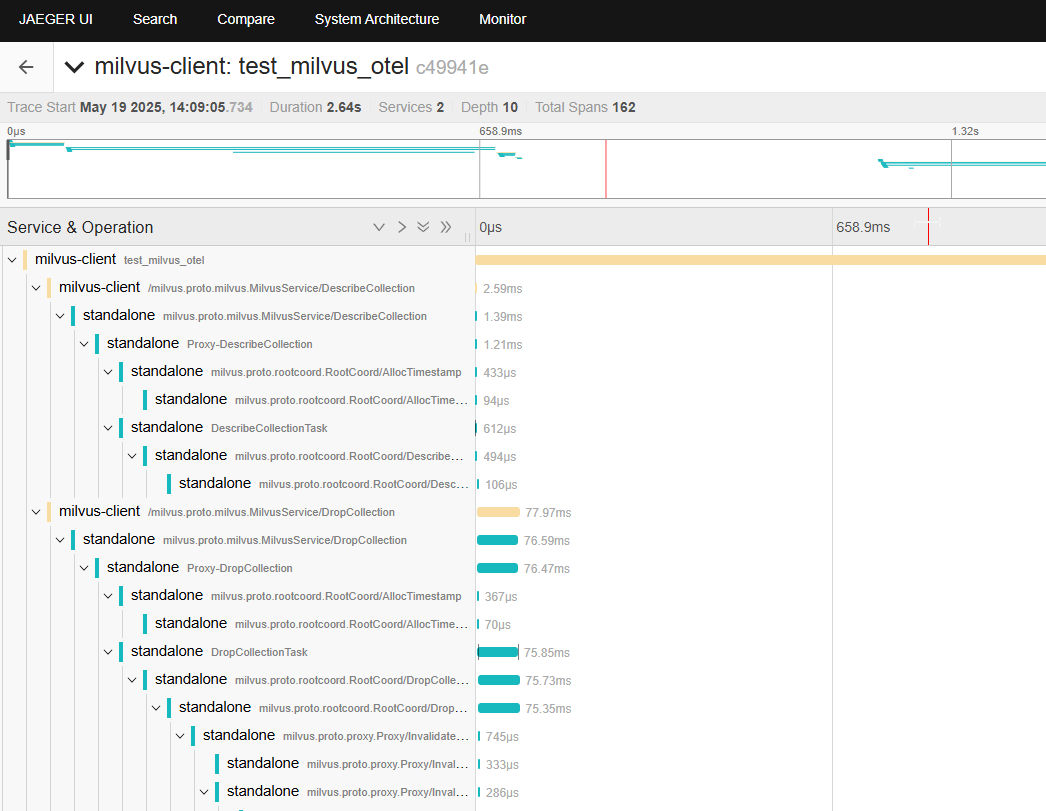Collapse the root test_milvus_otel span chevron
Viewport: 1046px width, 811px height.
[x=12, y=260]
